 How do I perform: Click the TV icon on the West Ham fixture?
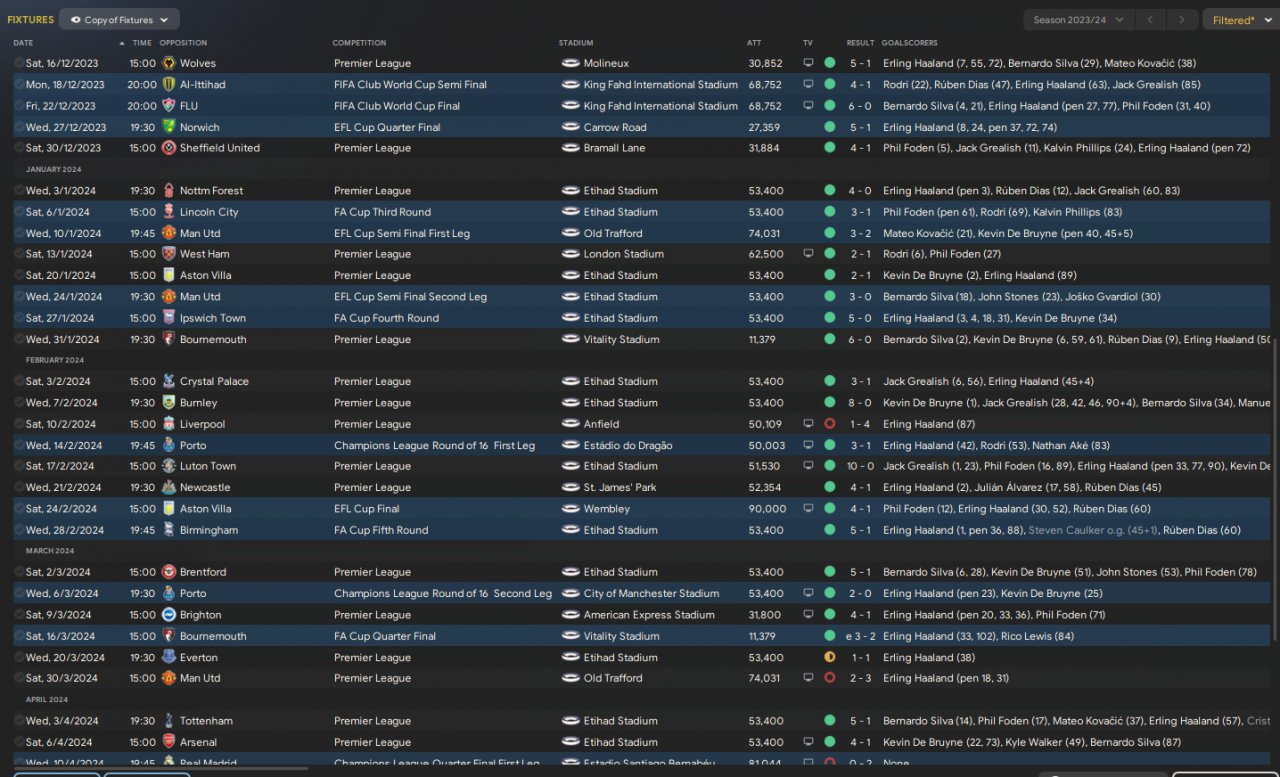808,254
